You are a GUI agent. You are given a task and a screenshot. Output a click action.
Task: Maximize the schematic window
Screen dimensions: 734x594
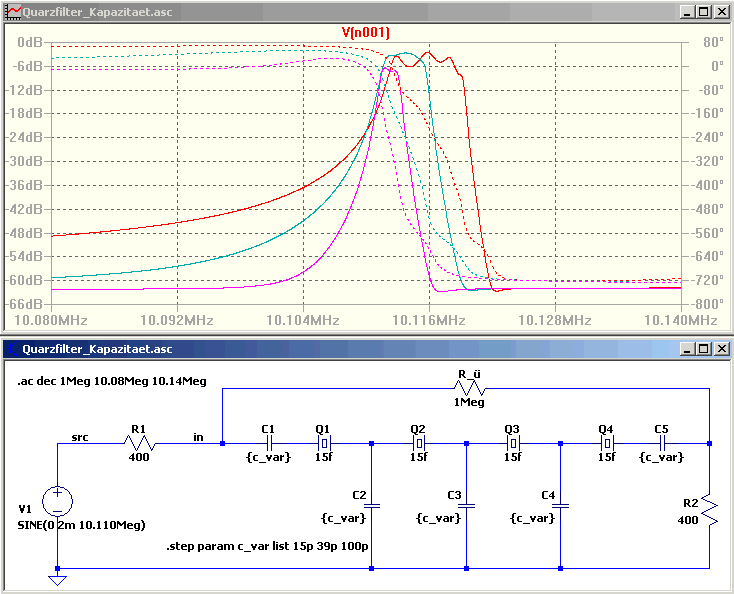(704, 349)
